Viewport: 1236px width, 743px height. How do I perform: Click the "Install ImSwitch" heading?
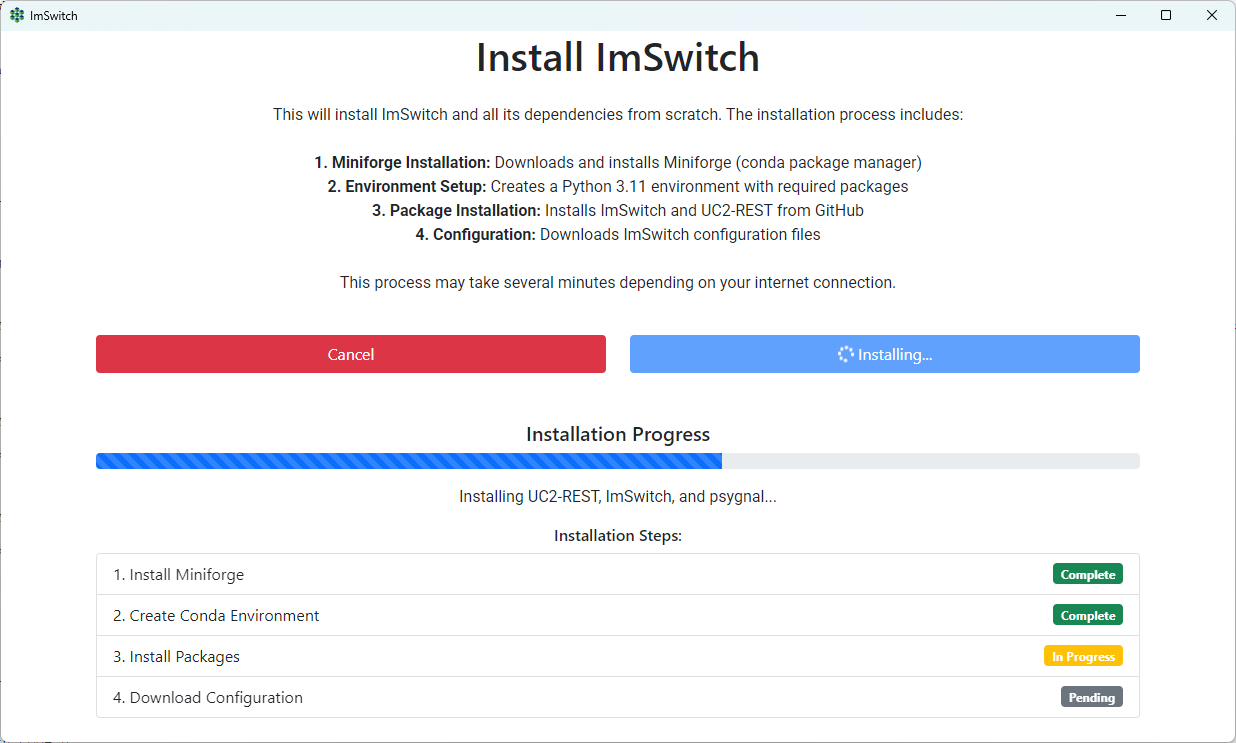pyautogui.click(x=618, y=58)
